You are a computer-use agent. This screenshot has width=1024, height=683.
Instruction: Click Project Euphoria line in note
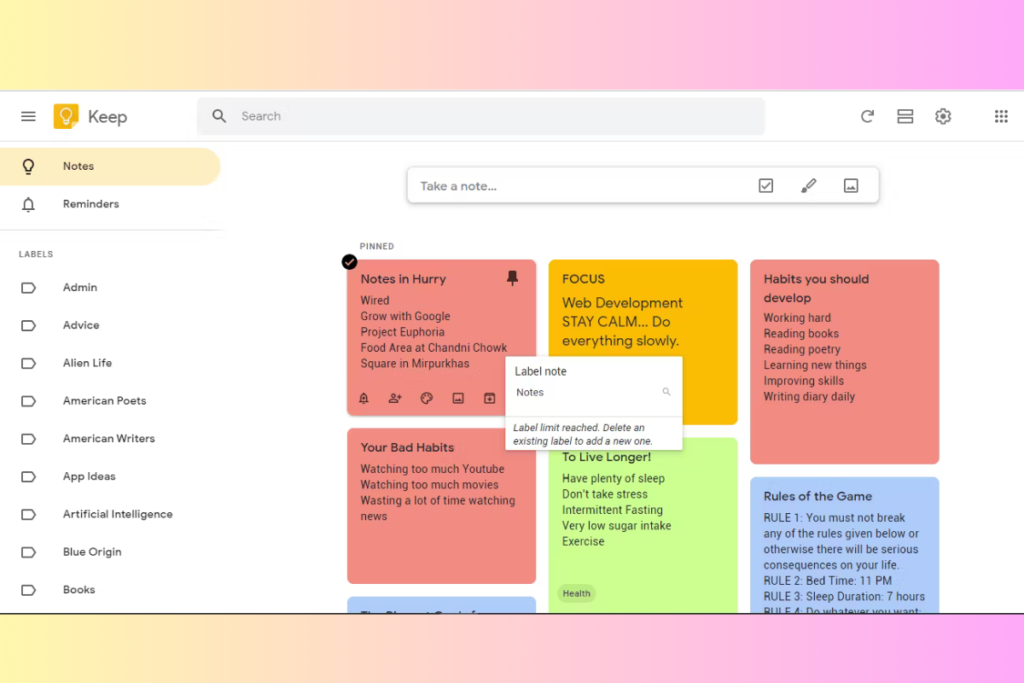pyautogui.click(x=402, y=332)
